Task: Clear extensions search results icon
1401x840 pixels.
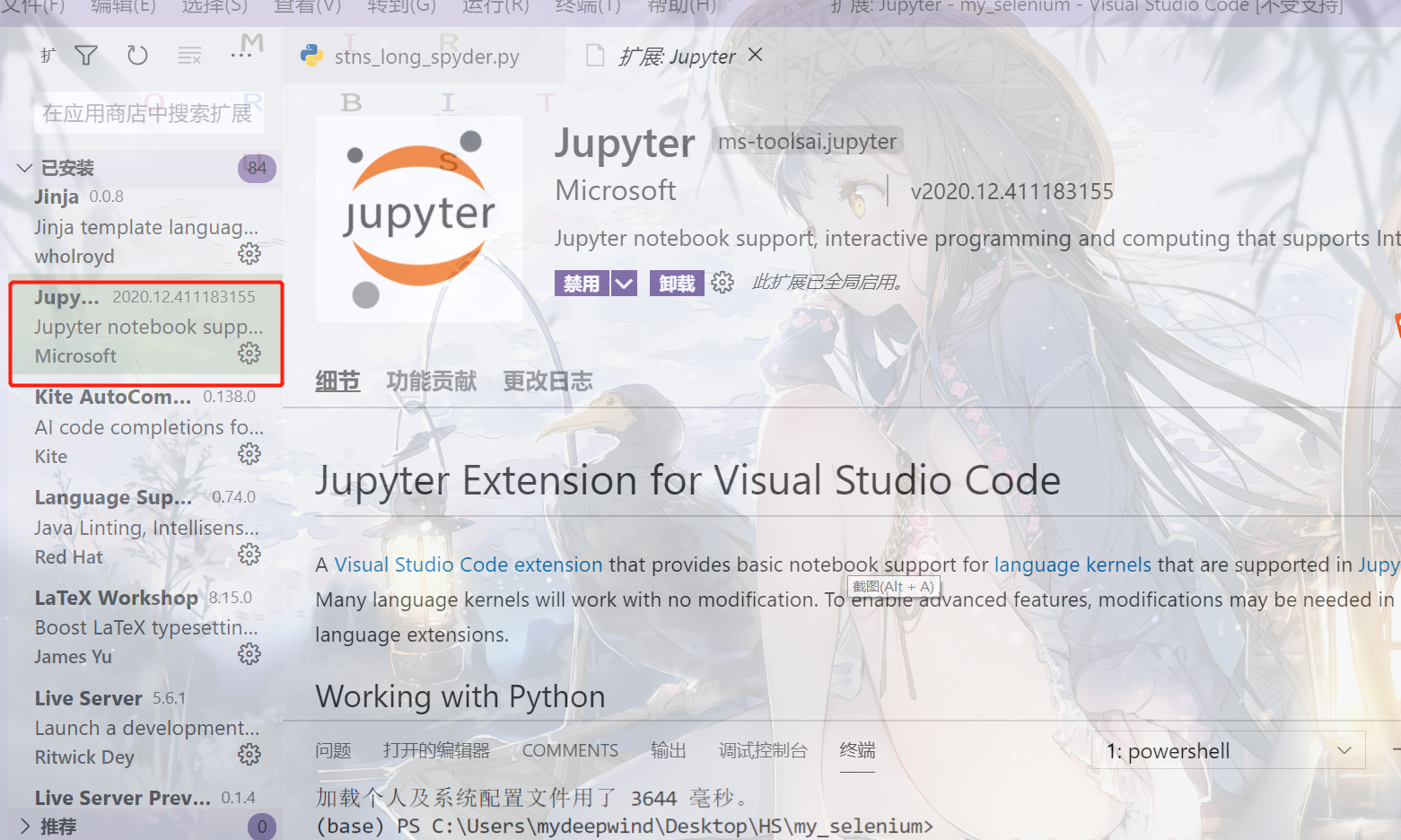Action: pos(189,56)
